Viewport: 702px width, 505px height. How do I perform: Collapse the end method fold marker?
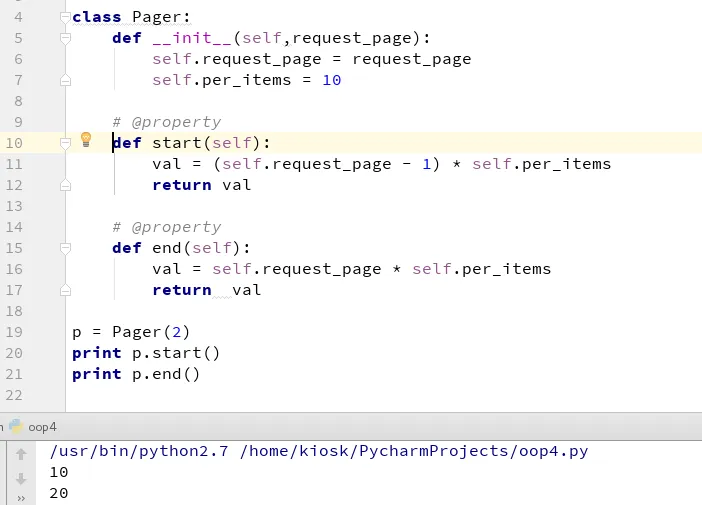(65, 248)
